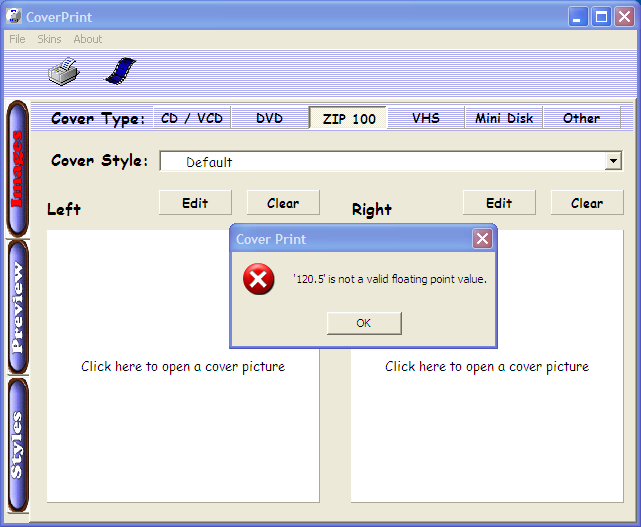
Task: Switch to Mini Disk cover type
Action: (x=503, y=118)
